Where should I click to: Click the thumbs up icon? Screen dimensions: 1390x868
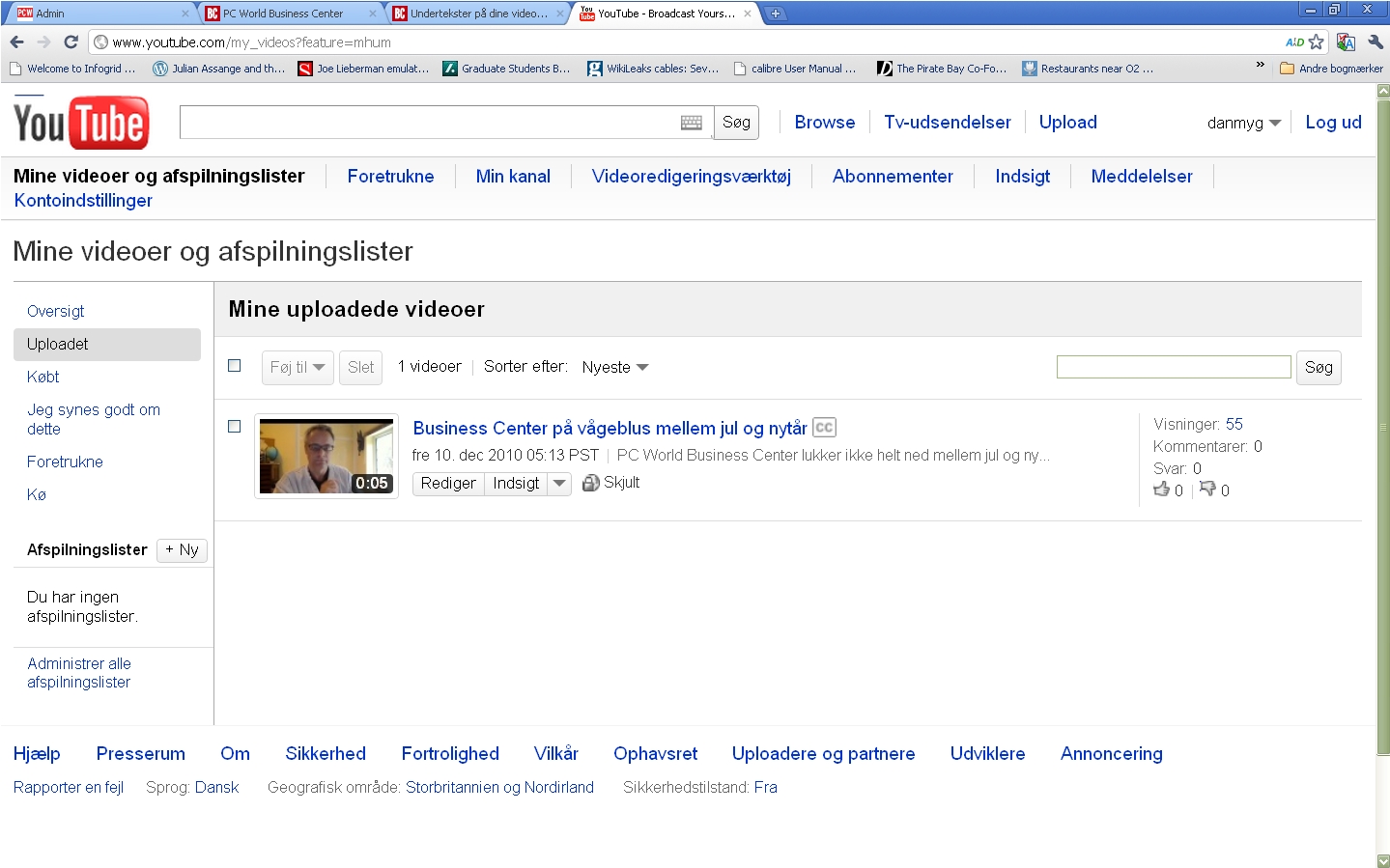click(1162, 490)
